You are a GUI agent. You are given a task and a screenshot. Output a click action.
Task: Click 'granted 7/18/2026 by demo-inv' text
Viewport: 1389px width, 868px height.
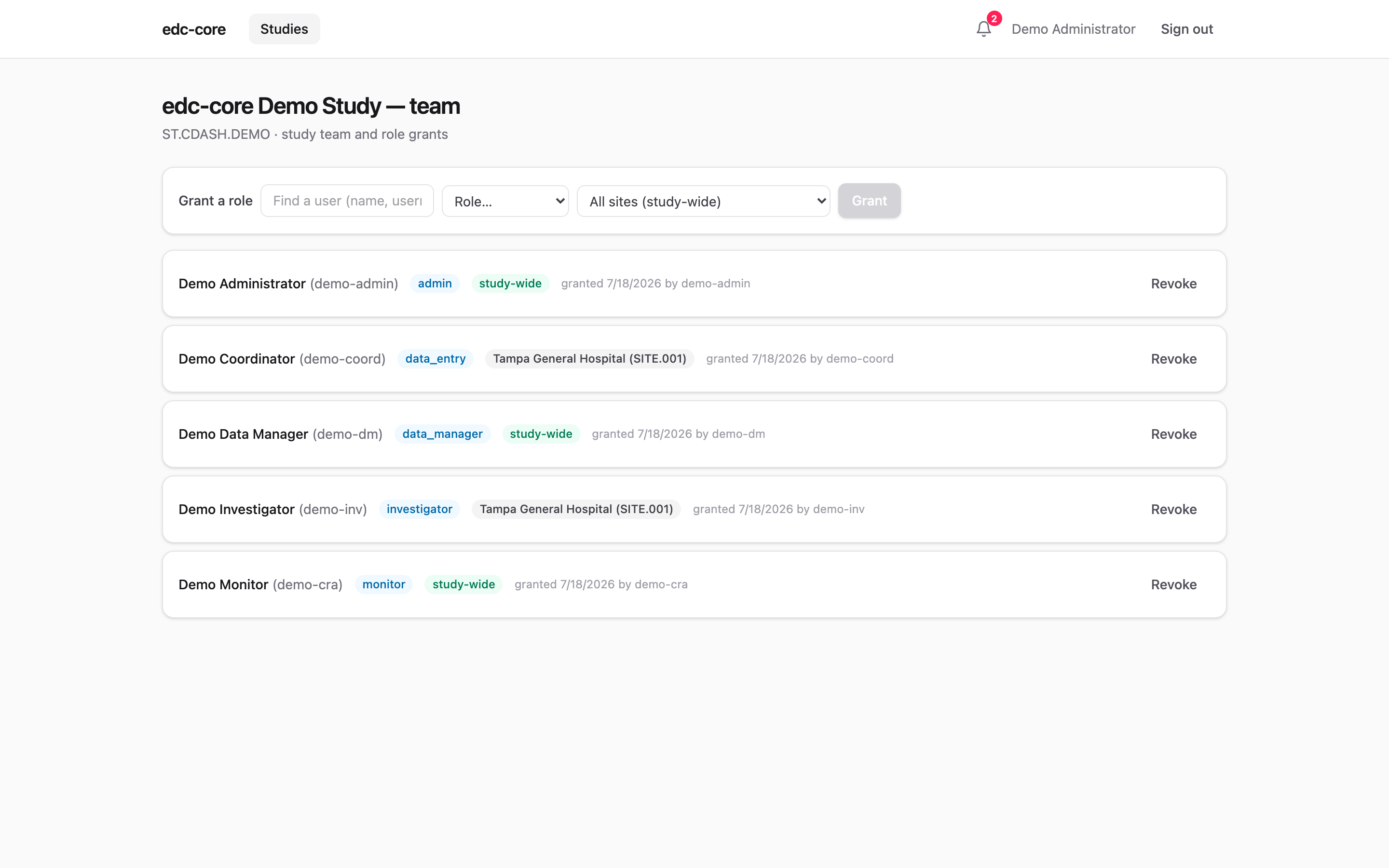pos(778,509)
